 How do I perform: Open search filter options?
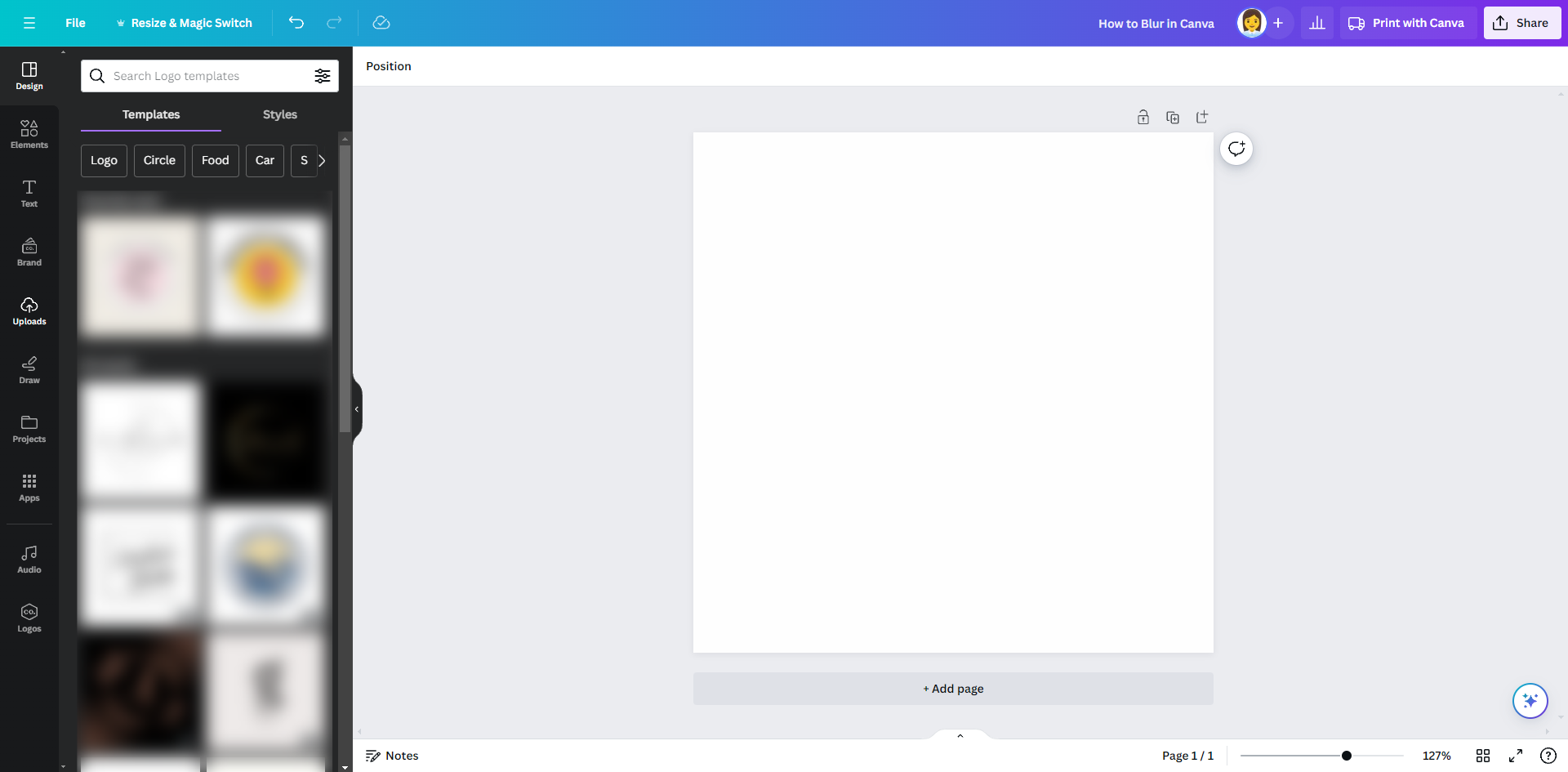tap(323, 76)
